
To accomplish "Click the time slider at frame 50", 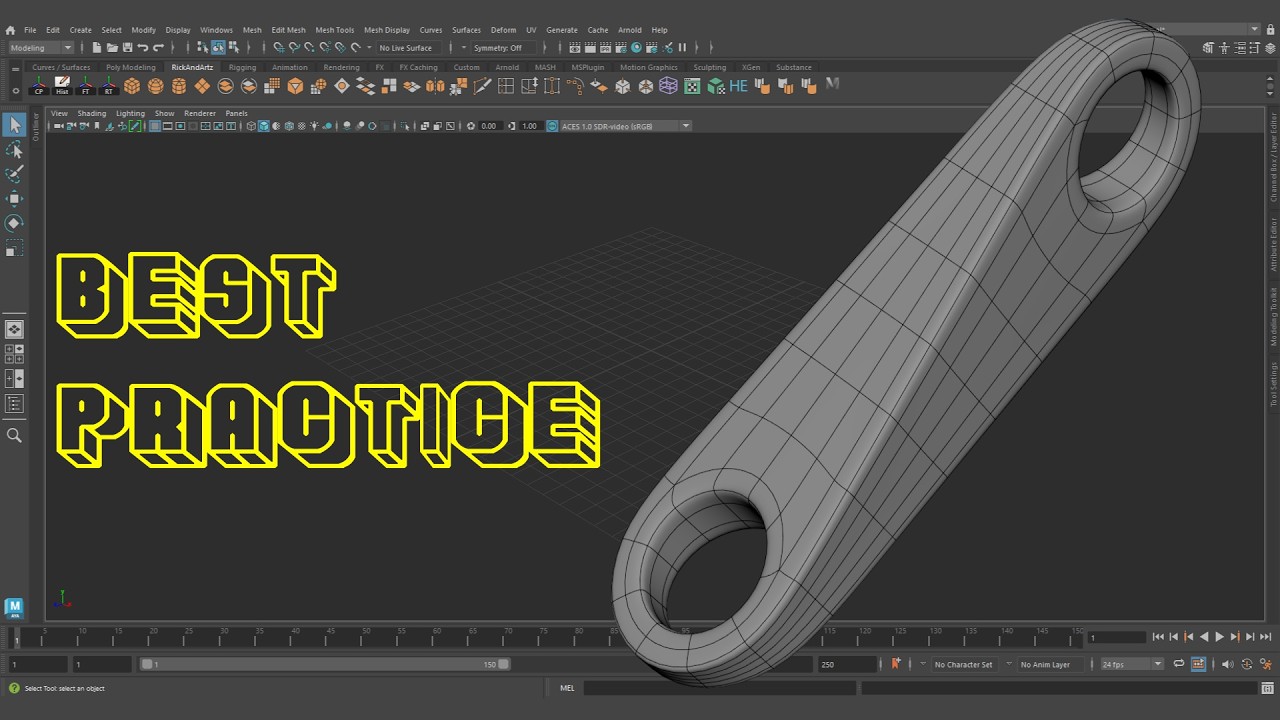I will 365,637.
